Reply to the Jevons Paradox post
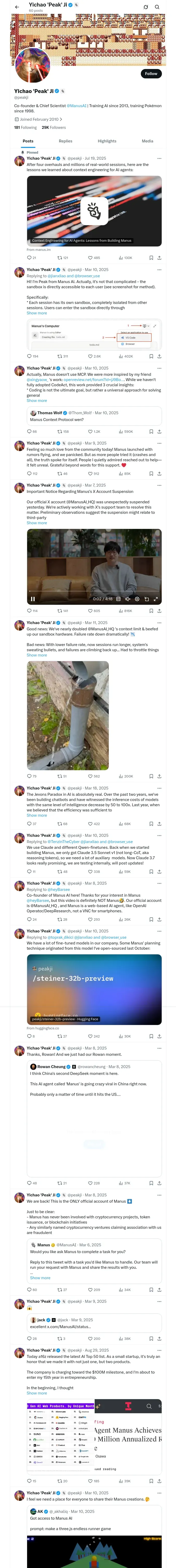The width and height of the screenshot is (176, 1568). [29, 823]
